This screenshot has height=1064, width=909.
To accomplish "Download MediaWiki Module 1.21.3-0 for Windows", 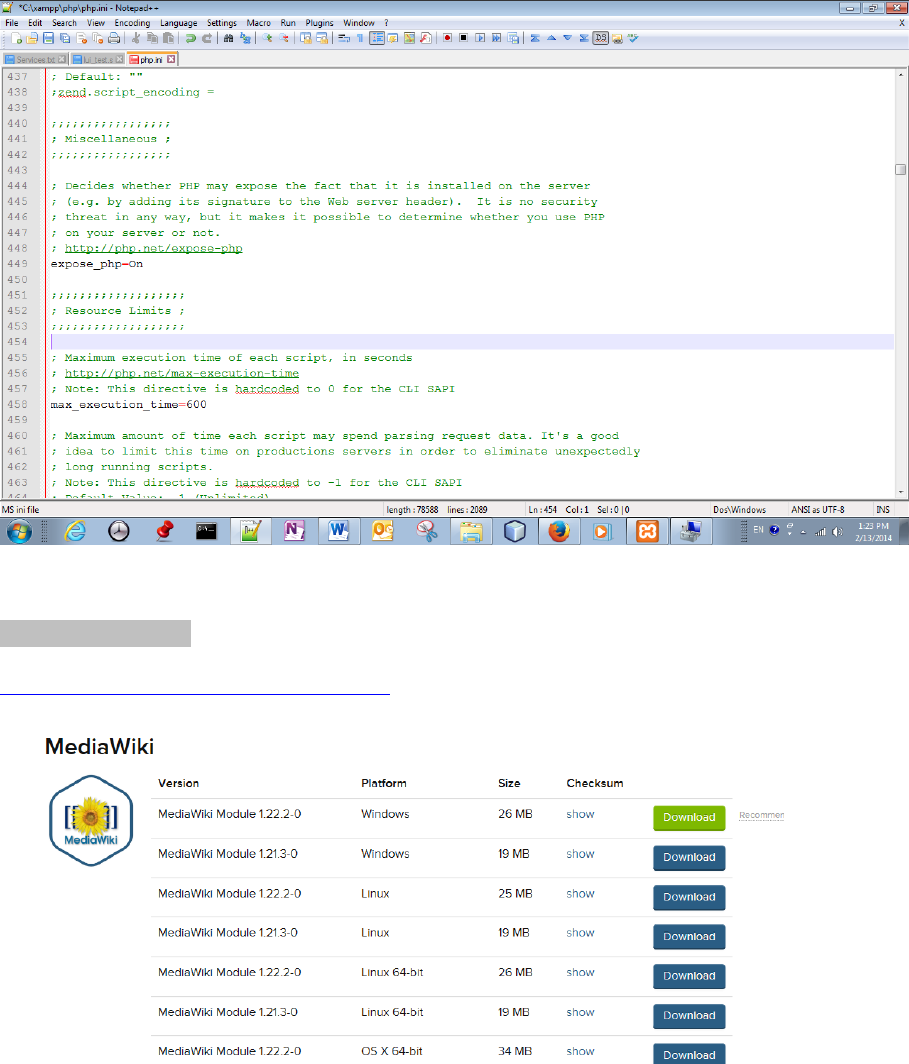I will pyautogui.click(x=689, y=858).
